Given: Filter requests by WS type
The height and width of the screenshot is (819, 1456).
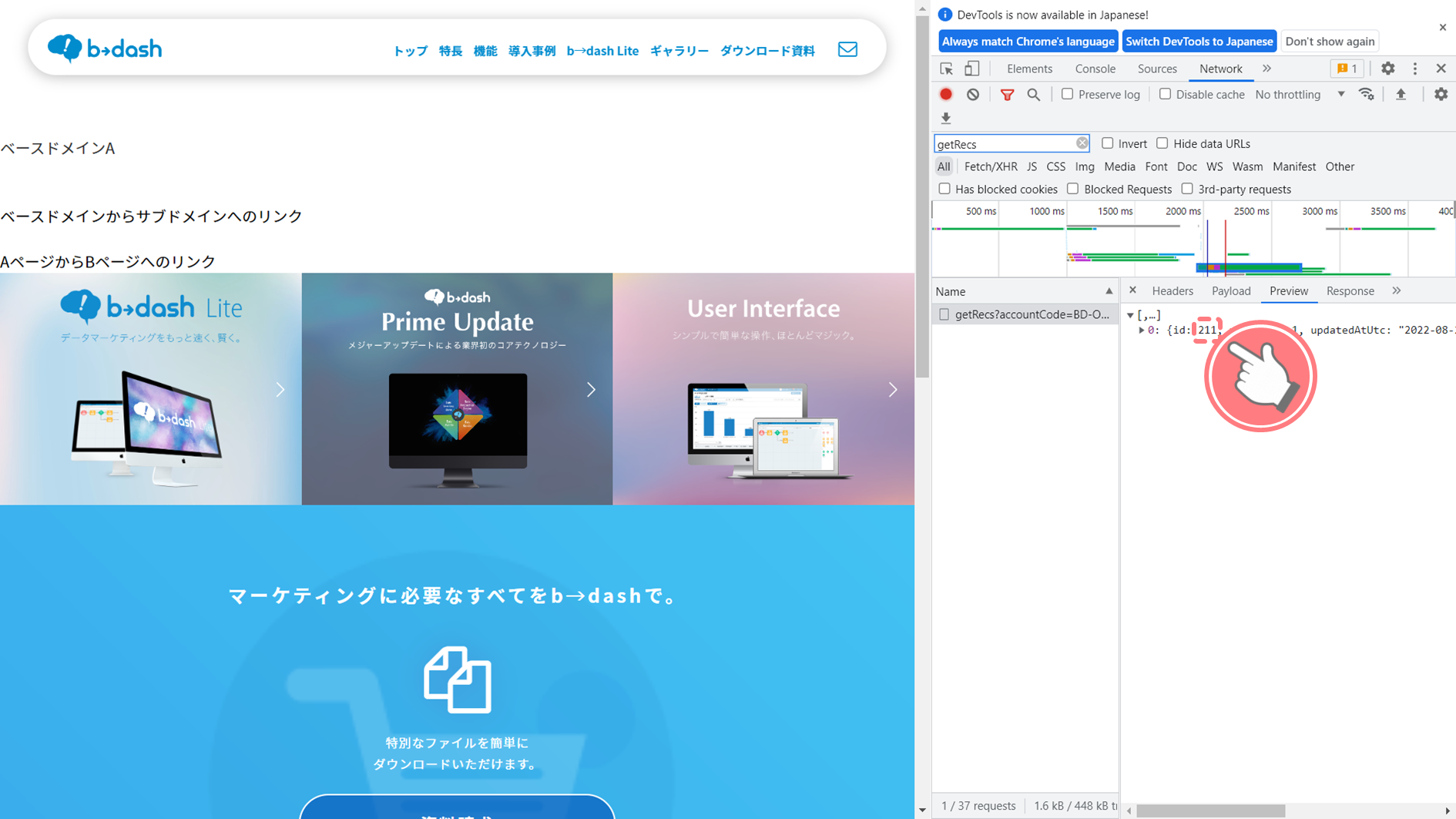Looking at the screenshot, I should pos(1214,166).
